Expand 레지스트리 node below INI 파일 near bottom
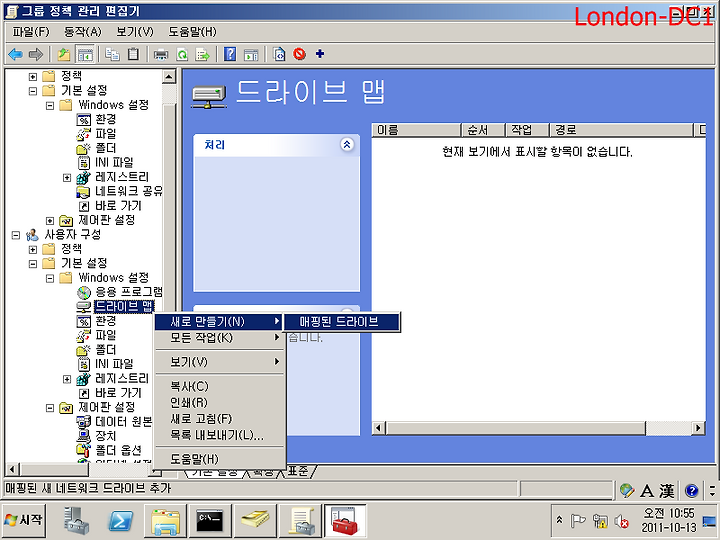The width and height of the screenshot is (720, 540). pyautogui.click(x=67, y=379)
